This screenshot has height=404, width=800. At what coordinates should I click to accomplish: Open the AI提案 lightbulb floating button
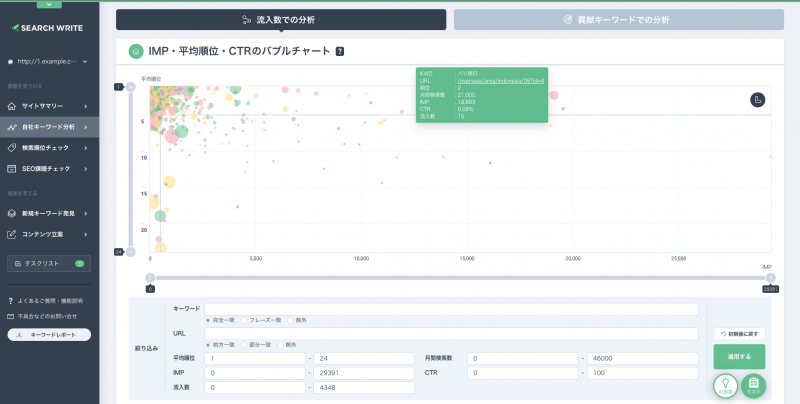coord(726,386)
